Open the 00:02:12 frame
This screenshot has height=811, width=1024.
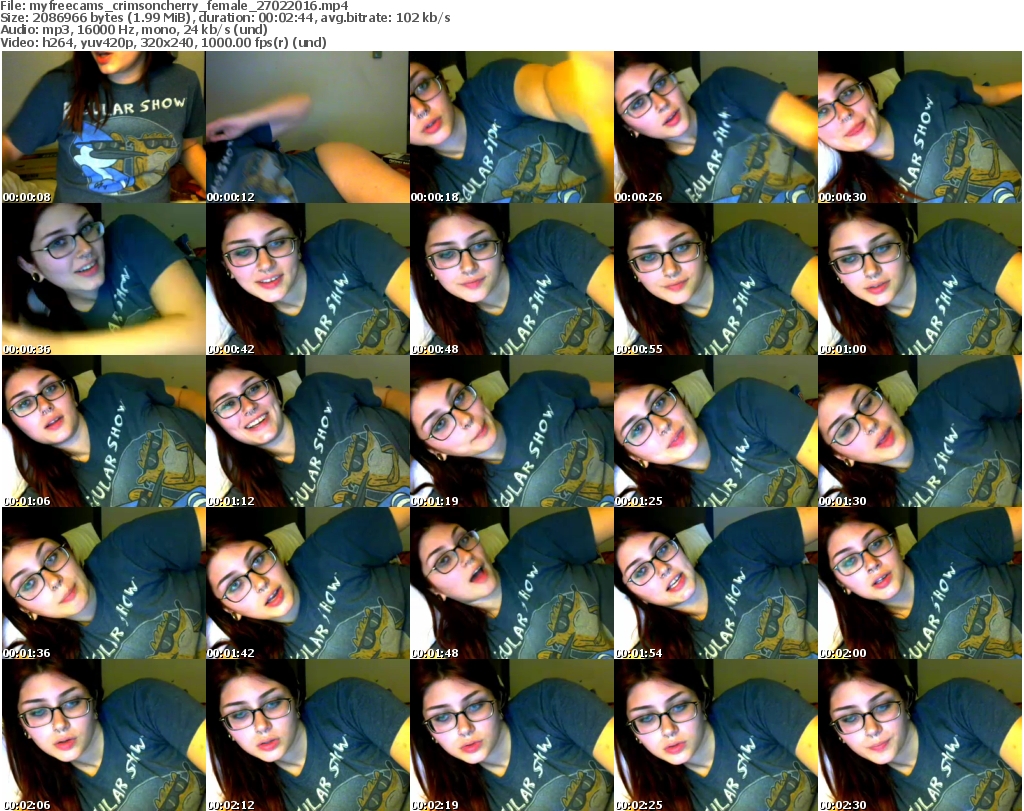(308, 735)
